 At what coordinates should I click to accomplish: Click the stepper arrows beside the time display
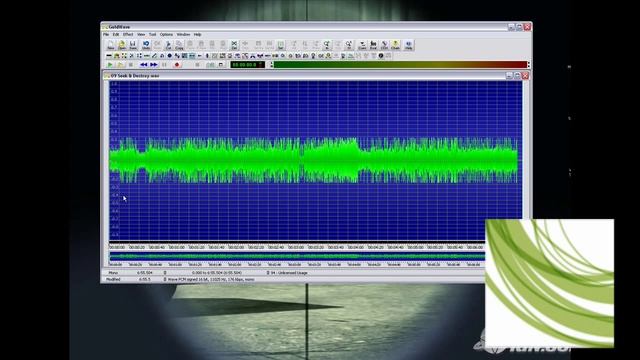click(x=271, y=64)
